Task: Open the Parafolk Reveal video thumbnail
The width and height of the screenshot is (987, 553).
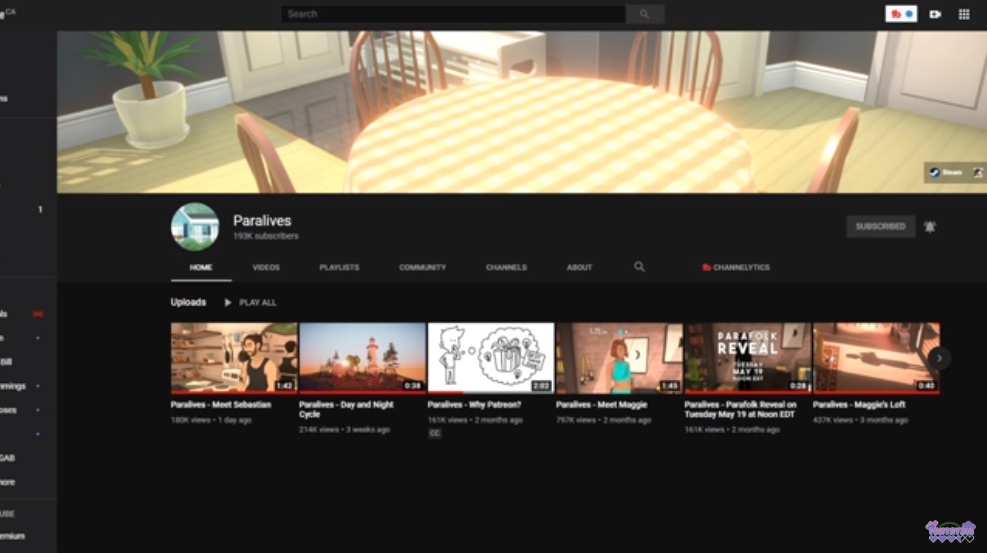Action: pos(747,357)
